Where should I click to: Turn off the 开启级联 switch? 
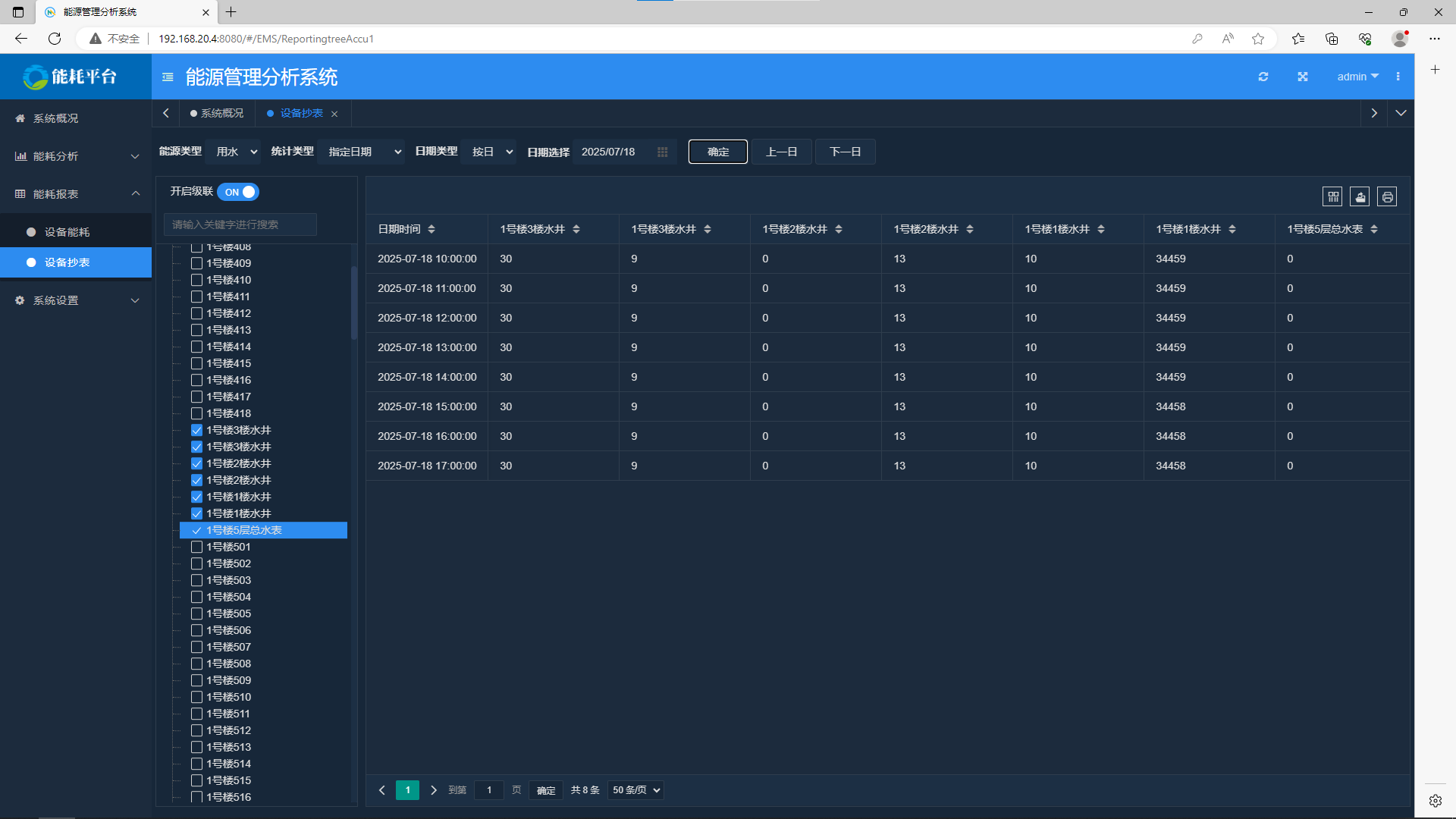[238, 192]
